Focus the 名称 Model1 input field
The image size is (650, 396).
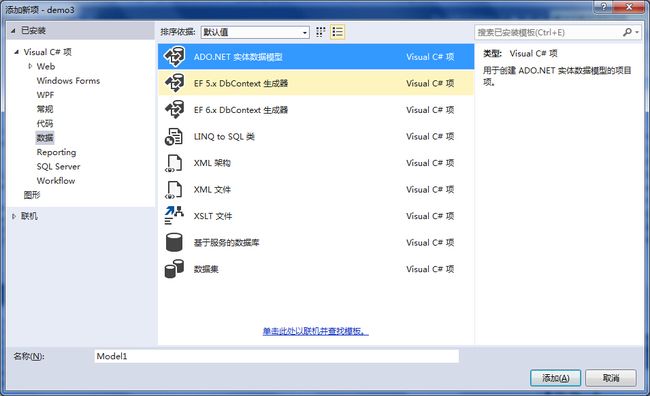[x=276, y=356]
